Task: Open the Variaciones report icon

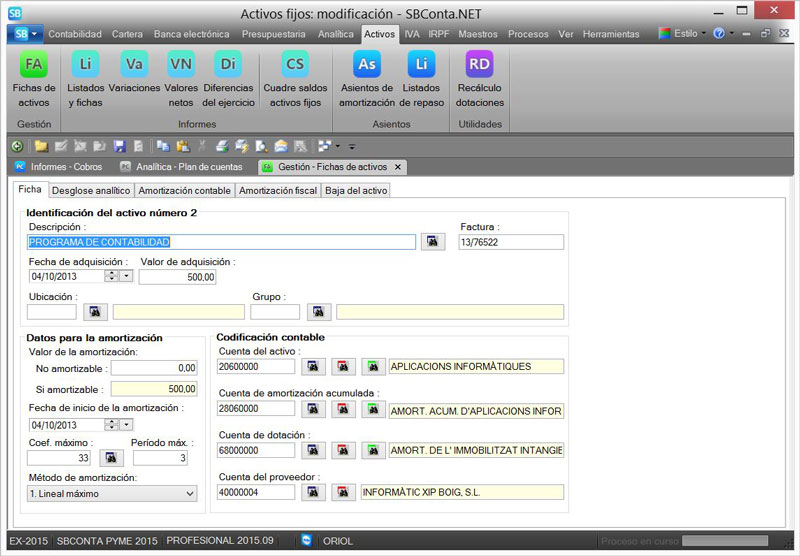Action: 134,66
